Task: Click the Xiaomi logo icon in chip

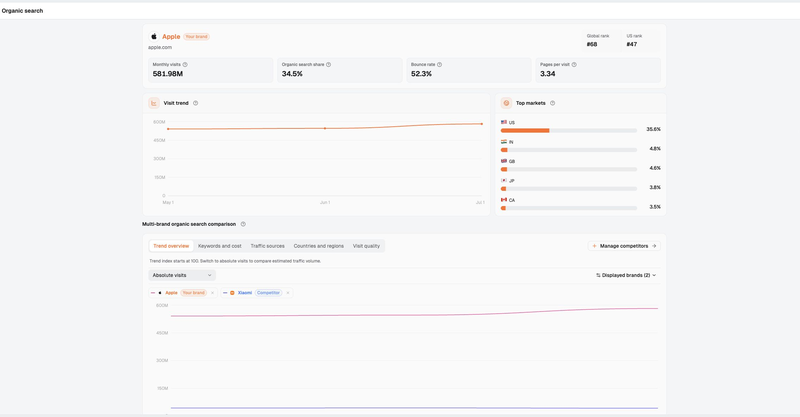Action: [x=232, y=293]
